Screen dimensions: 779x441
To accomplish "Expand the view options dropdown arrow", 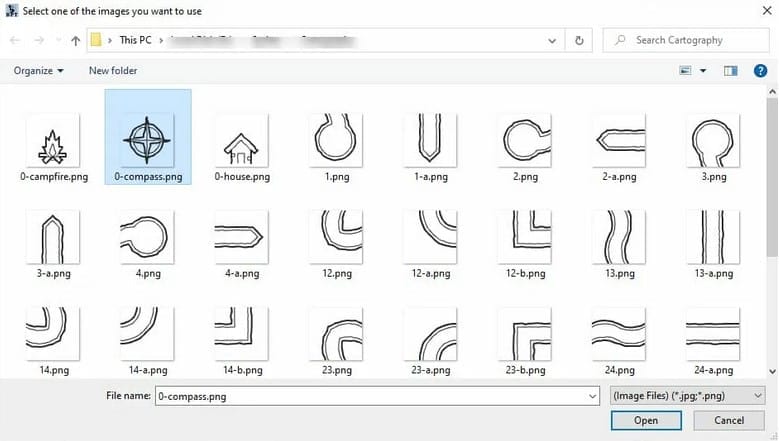I will pos(703,71).
